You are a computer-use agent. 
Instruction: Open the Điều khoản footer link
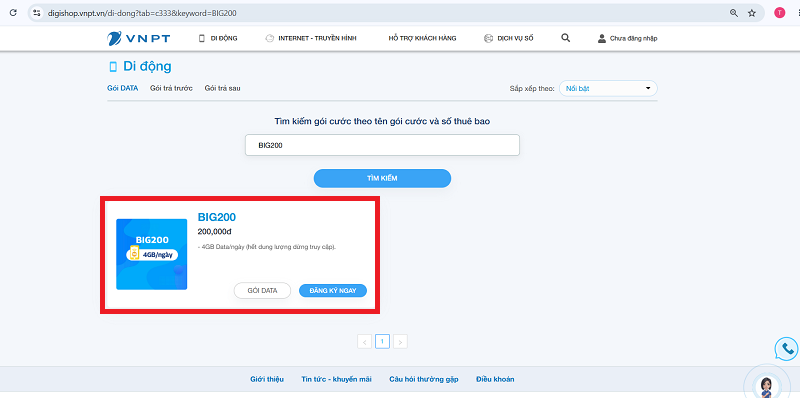495,379
